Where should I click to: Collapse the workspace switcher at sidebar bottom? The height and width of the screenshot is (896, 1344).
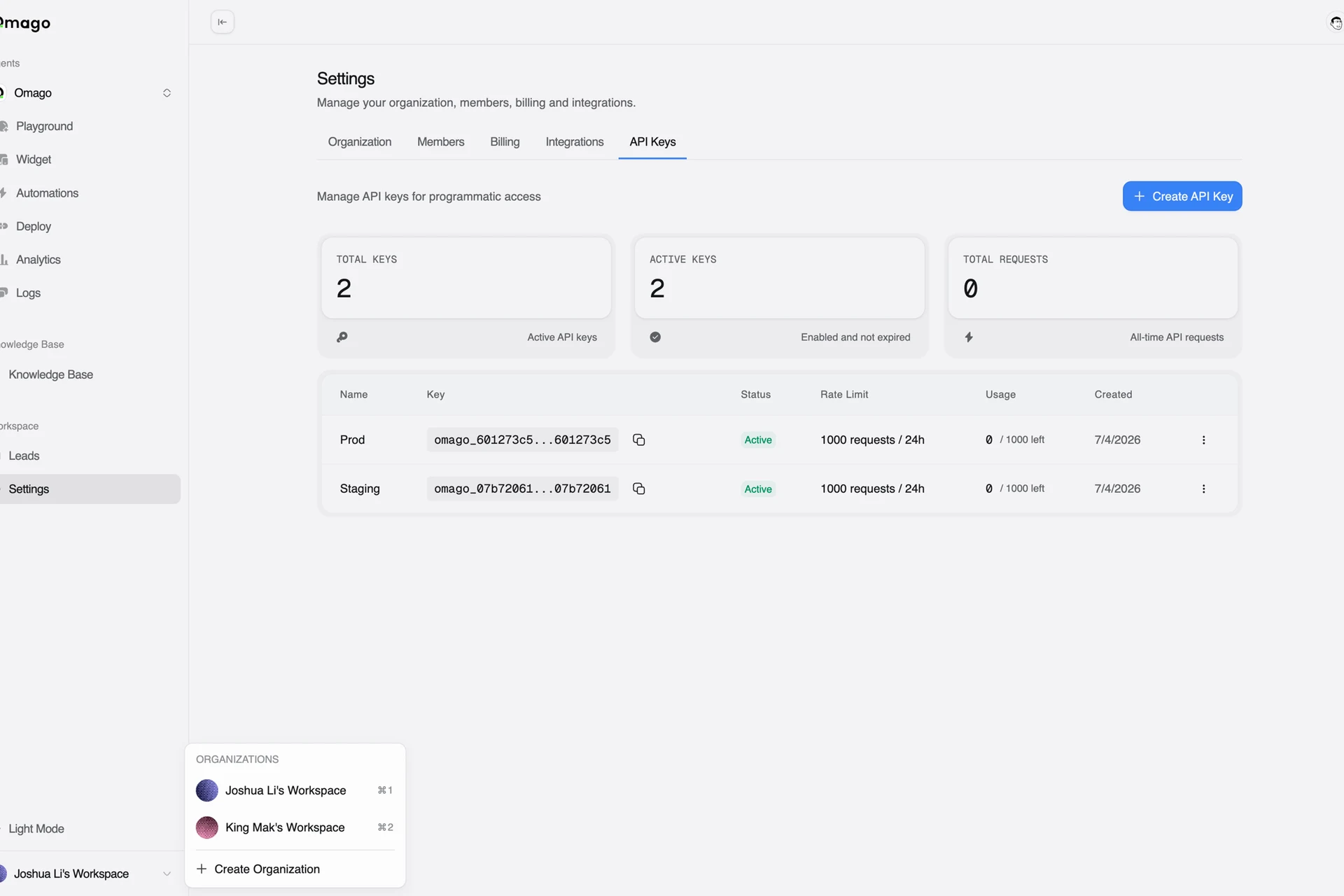click(x=167, y=874)
